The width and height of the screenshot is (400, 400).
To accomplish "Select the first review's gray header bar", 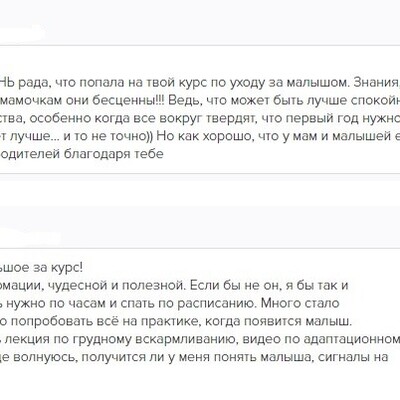I will [x=200, y=22].
